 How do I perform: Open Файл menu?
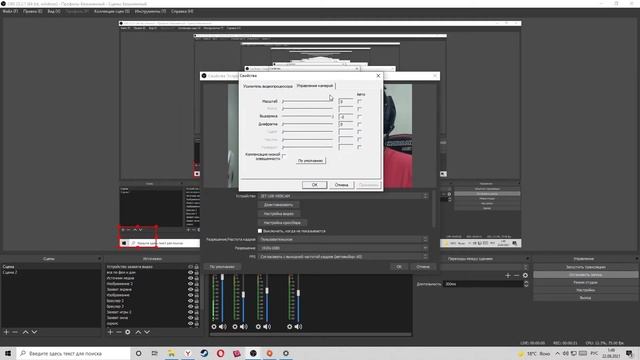coord(10,11)
